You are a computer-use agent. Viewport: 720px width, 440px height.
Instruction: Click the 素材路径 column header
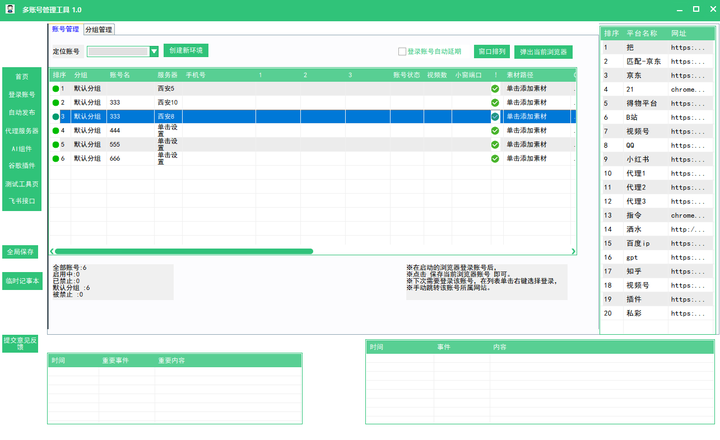[x=537, y=75]
